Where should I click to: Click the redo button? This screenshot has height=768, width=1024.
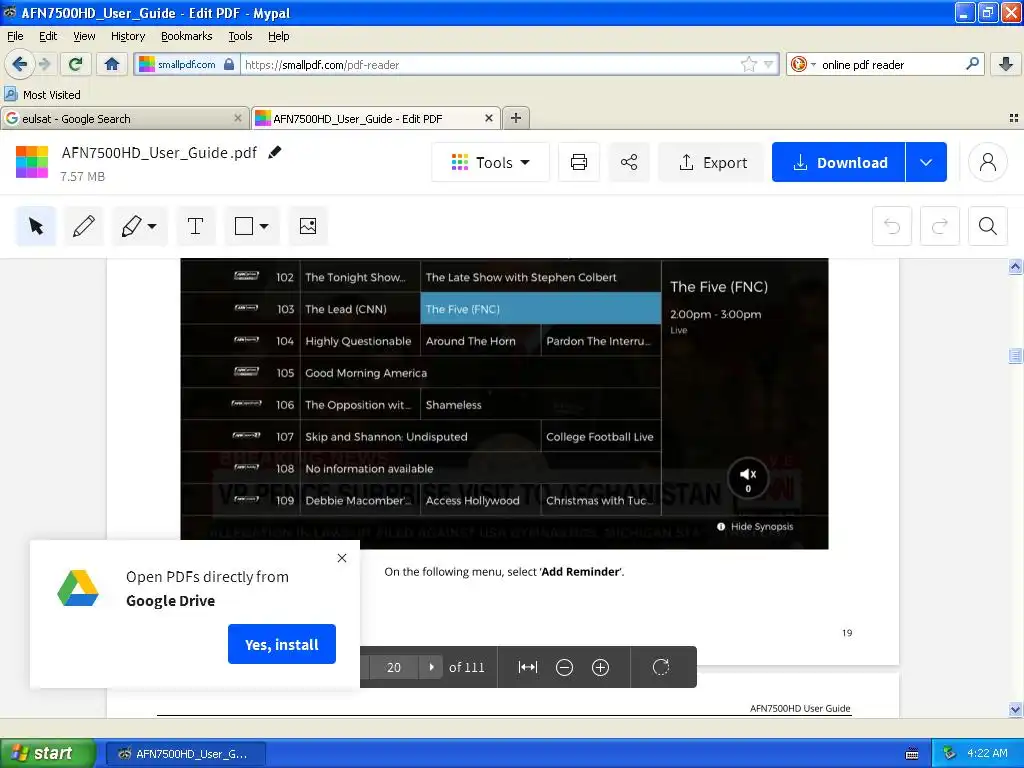click(x=940, y=227)
